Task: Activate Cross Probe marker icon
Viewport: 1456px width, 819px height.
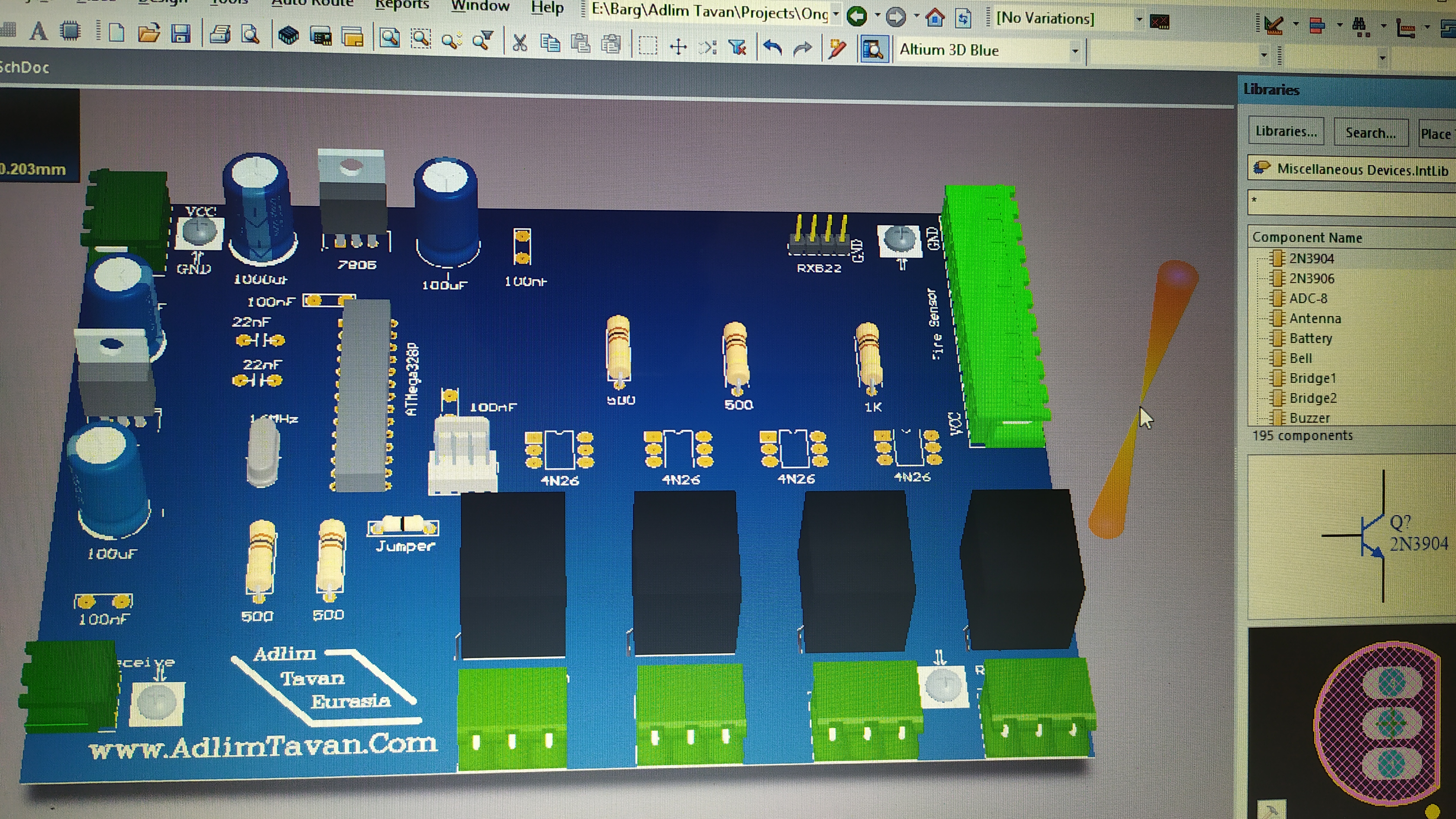Action: point(838,49)
